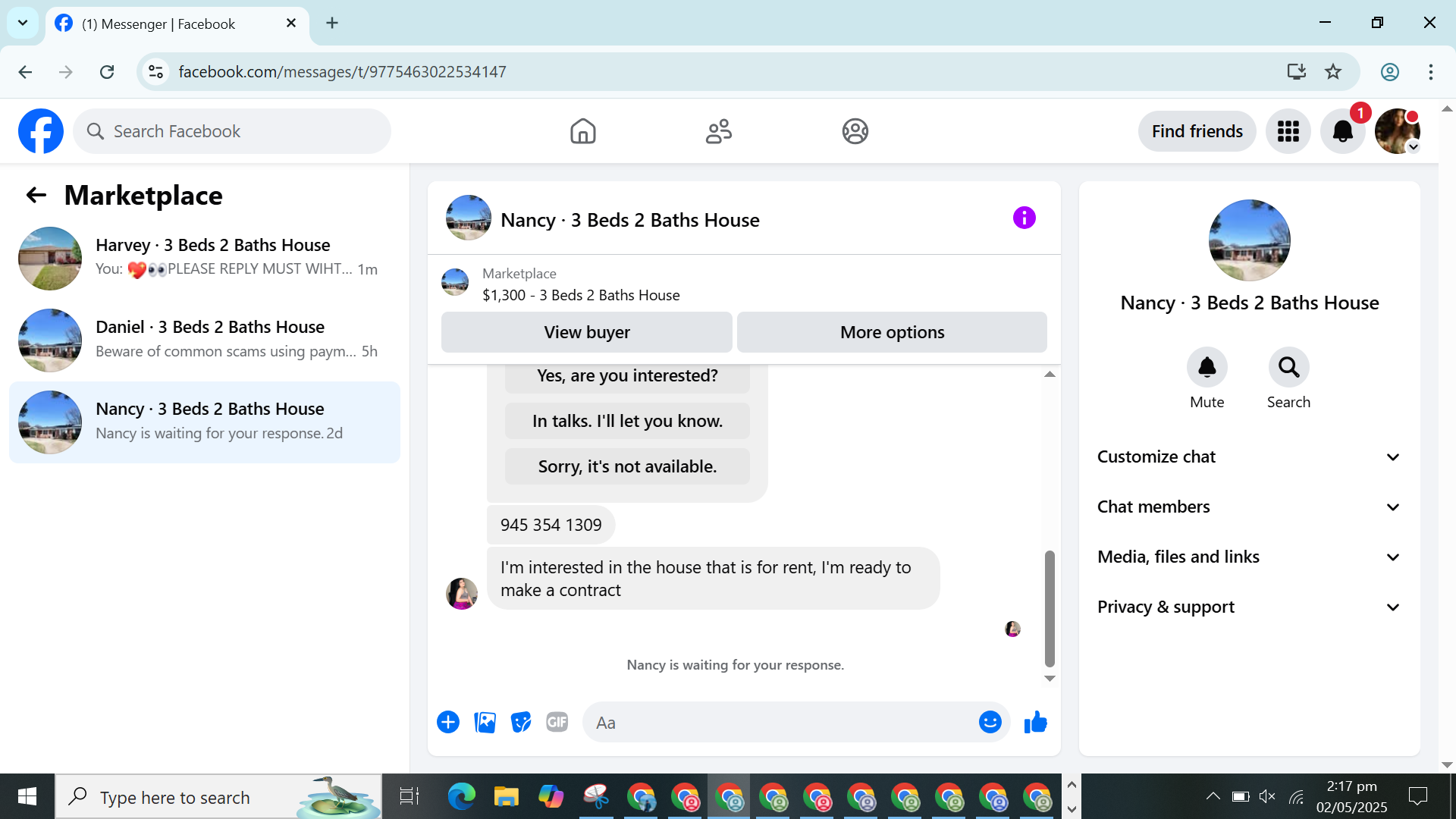Send a thumbs-up like
Screen dimensions: 1456x819
pos(1035,722)
